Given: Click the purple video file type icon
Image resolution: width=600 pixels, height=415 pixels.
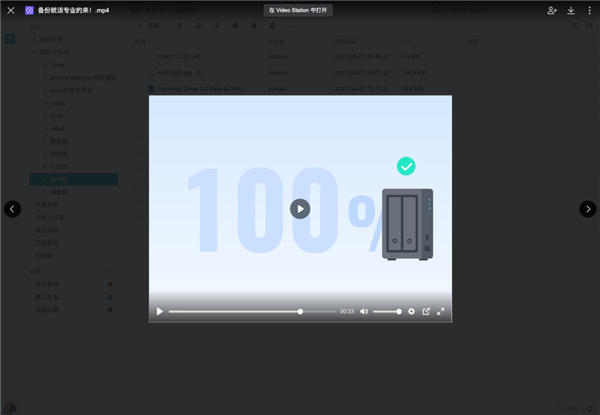Looking at the screenshot, I should 29,10.
